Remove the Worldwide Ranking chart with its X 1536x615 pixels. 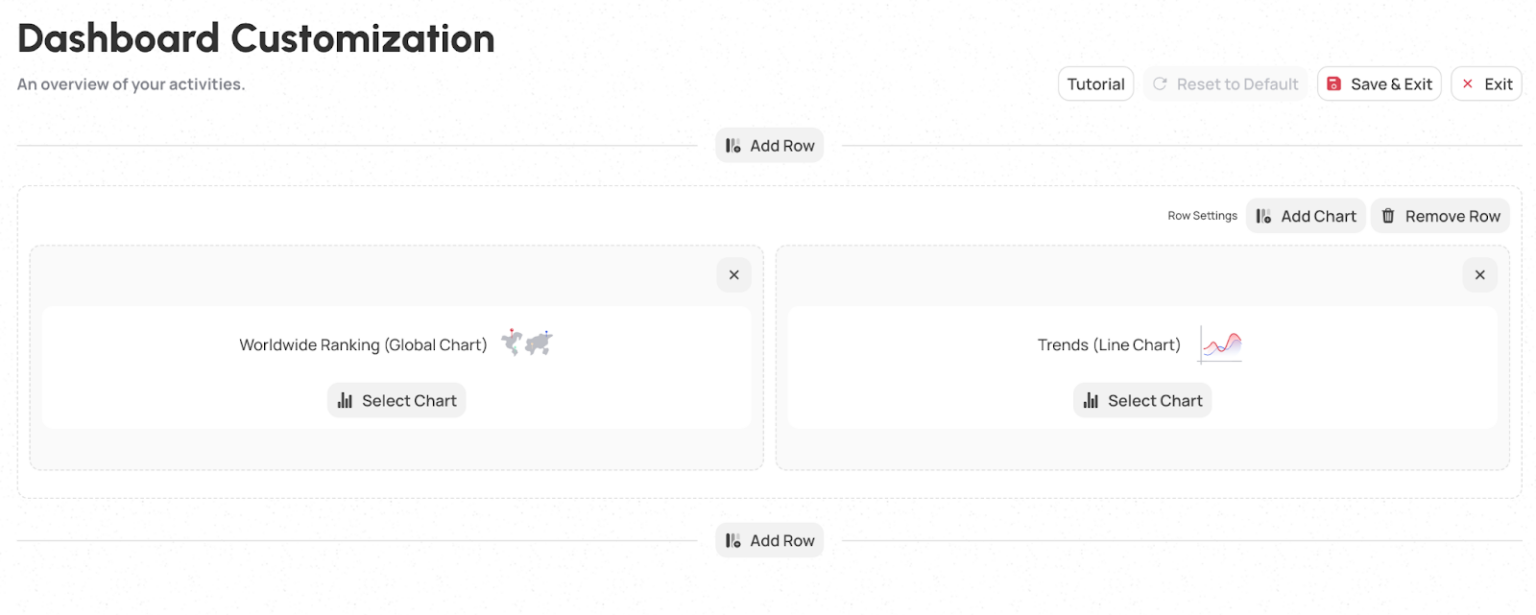pyautogui.click(x=734, y=274)
